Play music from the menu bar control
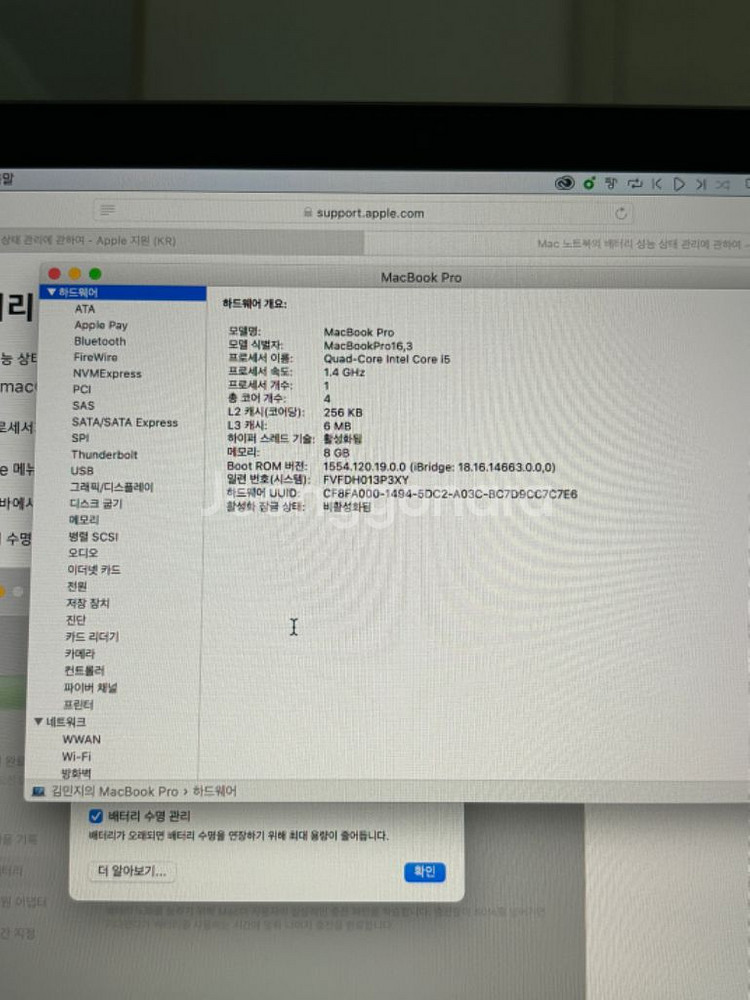This screenshot has width=750, height=1000. [x=679, y=185]
